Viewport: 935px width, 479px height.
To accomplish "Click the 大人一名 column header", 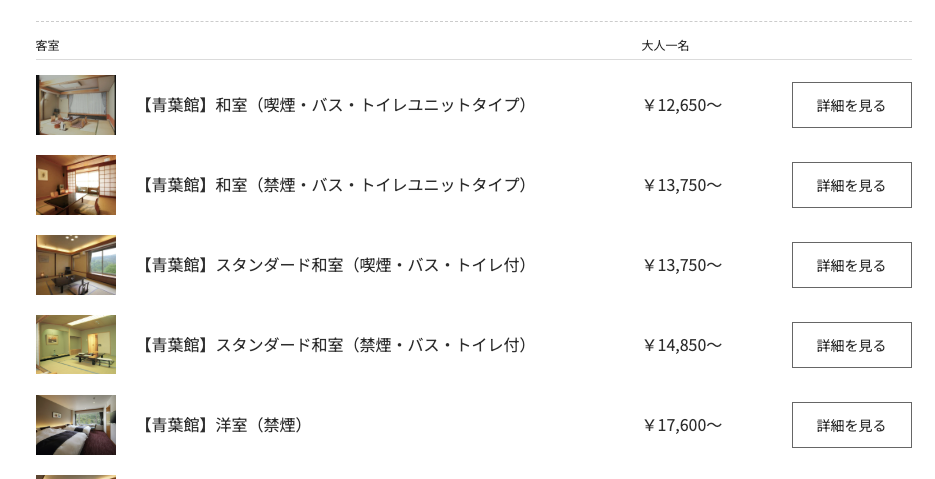I will pyautogui.click(x=665, y=46).
